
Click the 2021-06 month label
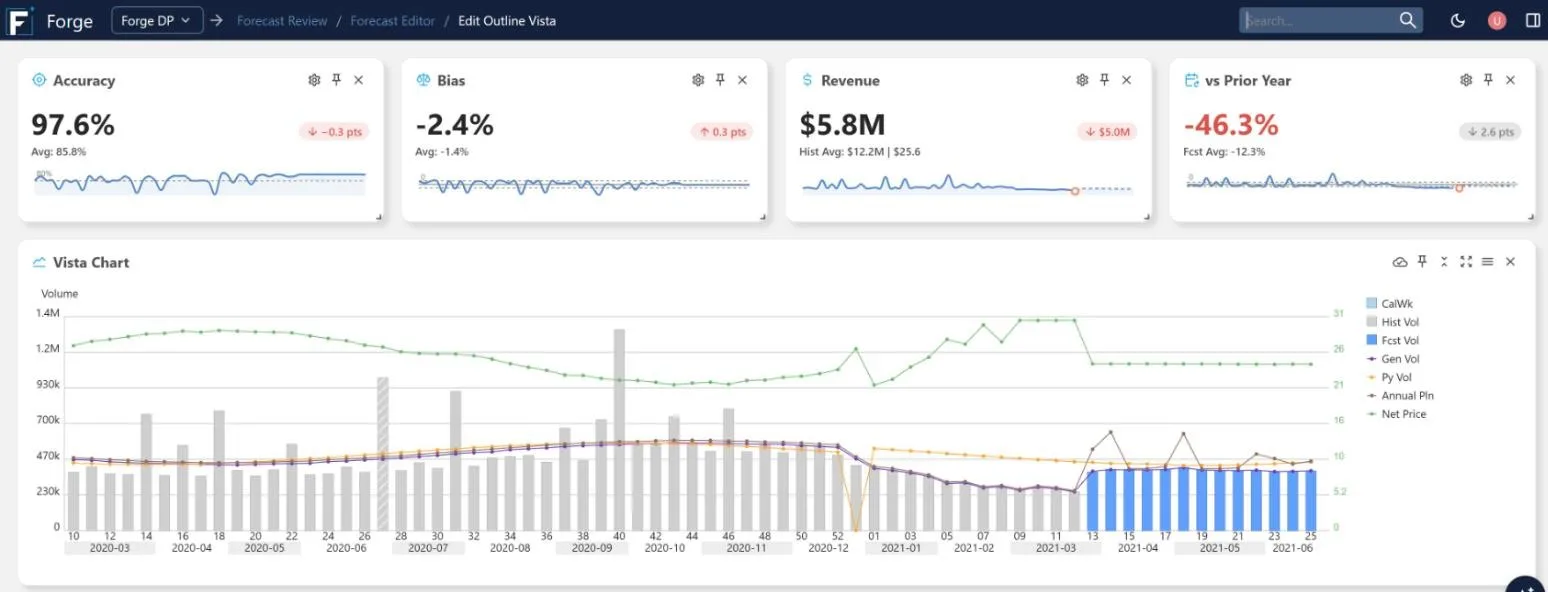1292,548
